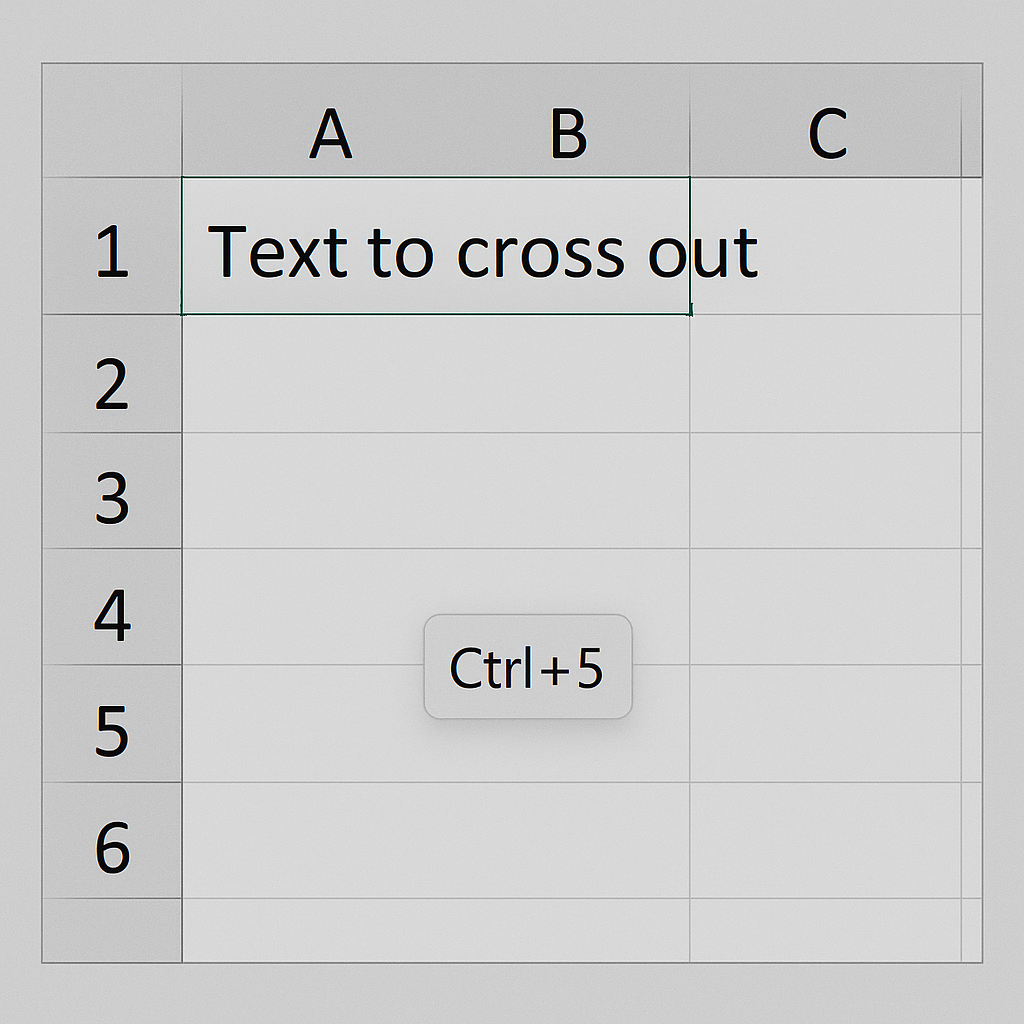Select the column C header
The image size is (1024, 1024).
pos(826,133)
